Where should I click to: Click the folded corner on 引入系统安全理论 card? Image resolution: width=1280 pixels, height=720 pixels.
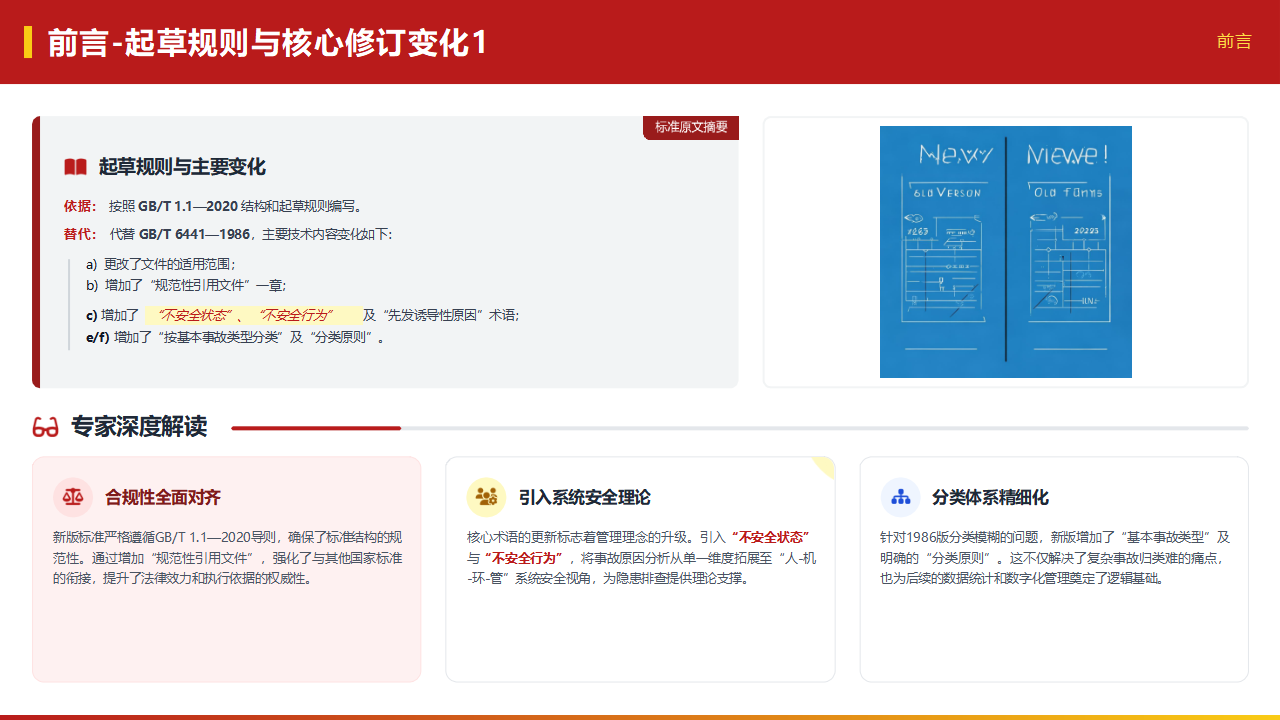[x=826, y=465]
